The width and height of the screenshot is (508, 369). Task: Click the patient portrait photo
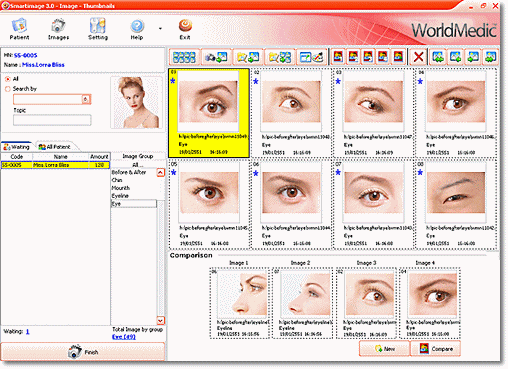click(x=136, y=103)
